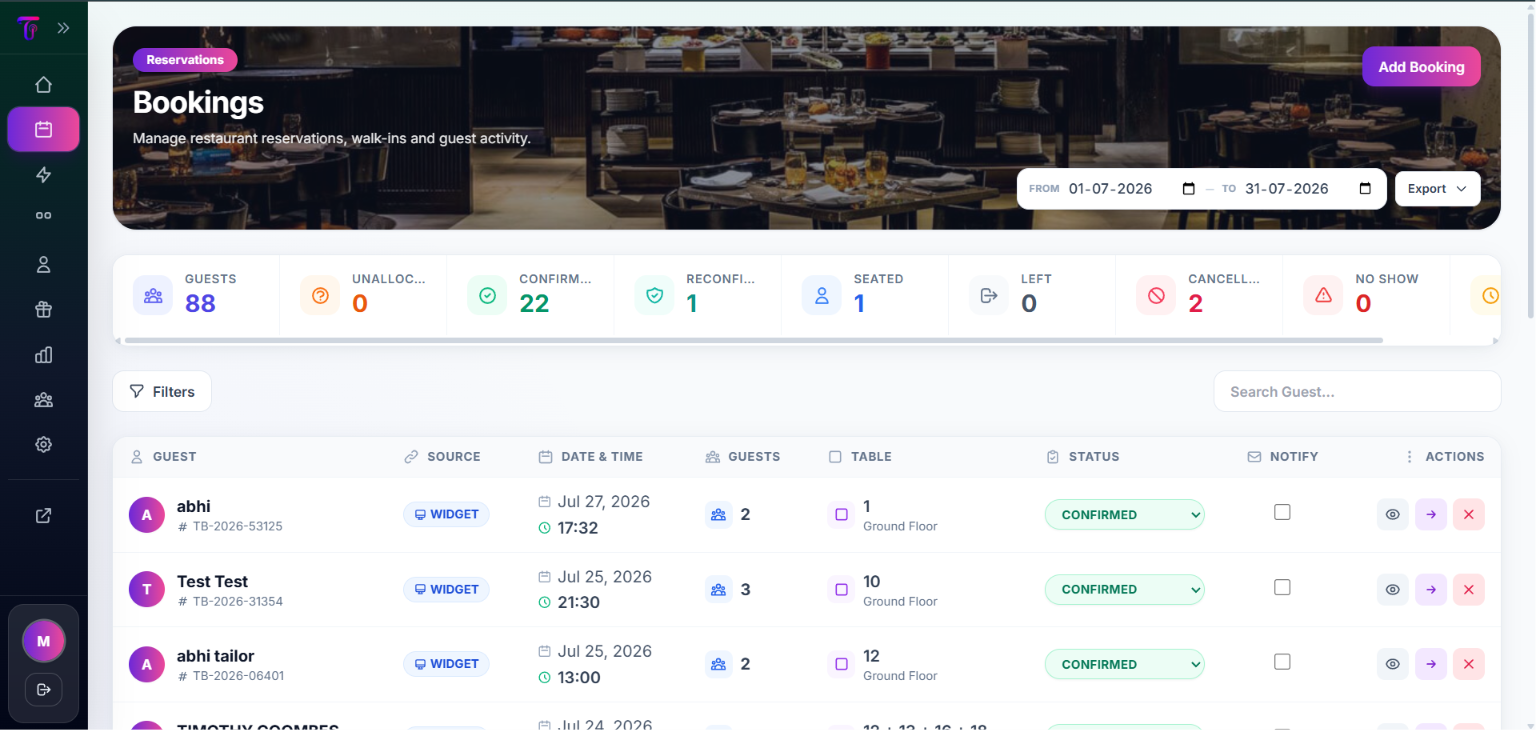Click the purple arrow for Test Test

pyautogui.click(x=1431, y=589)
